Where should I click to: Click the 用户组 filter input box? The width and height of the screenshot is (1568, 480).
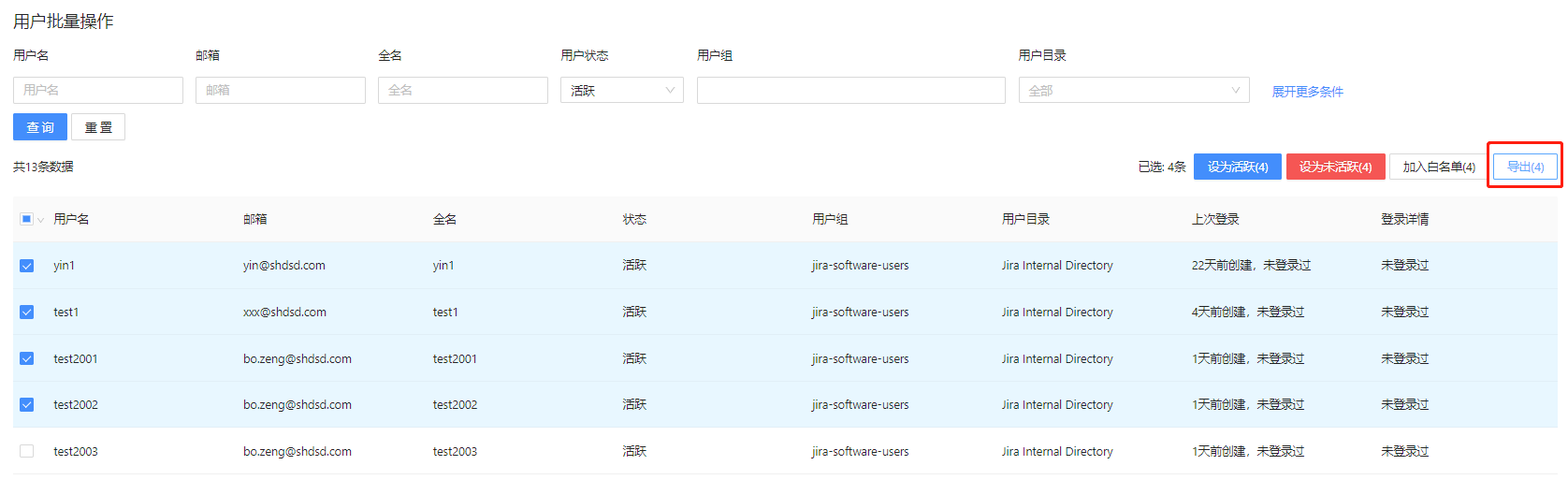pos(850,91)
